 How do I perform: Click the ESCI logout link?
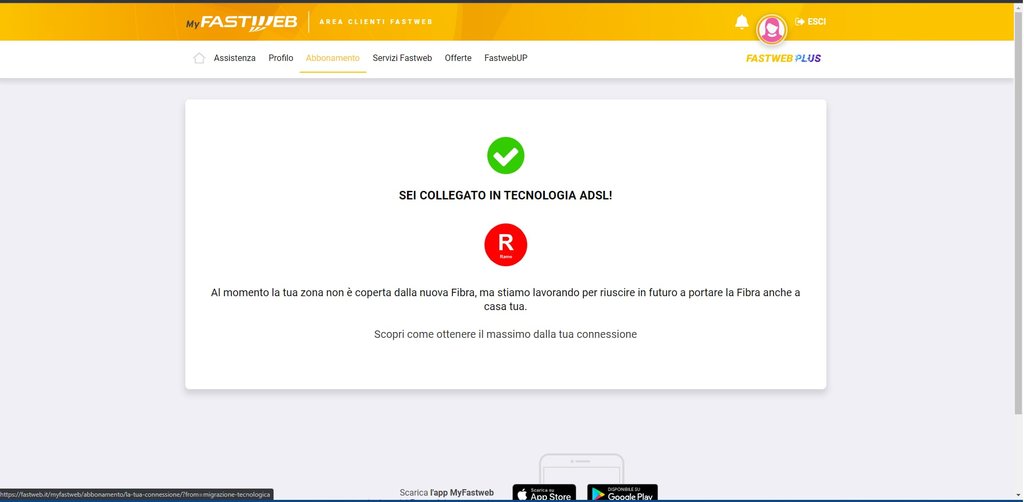[x=810, y=22]
